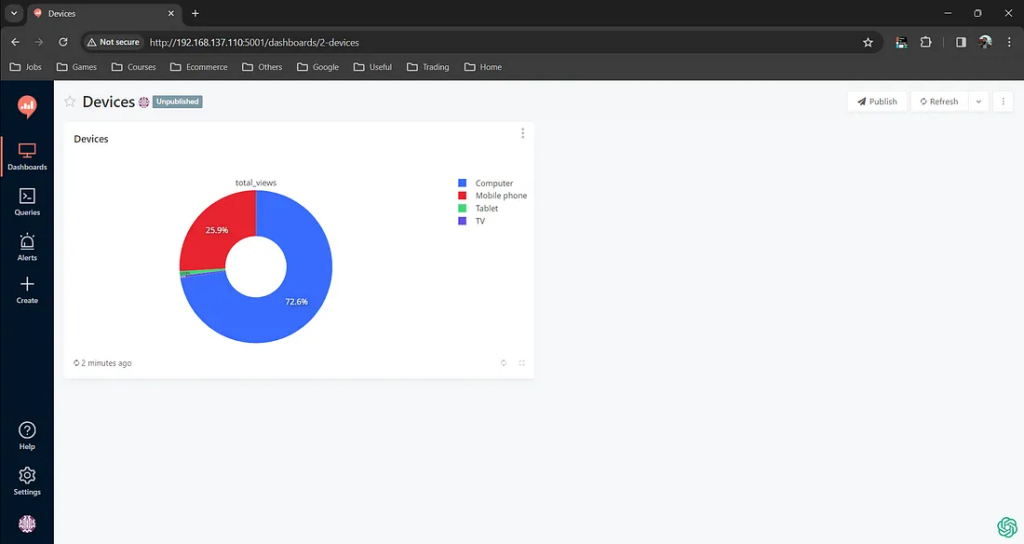1024x544 pixels.
Task: Open the dashboard options three-dot menu
Action: 1003,101
